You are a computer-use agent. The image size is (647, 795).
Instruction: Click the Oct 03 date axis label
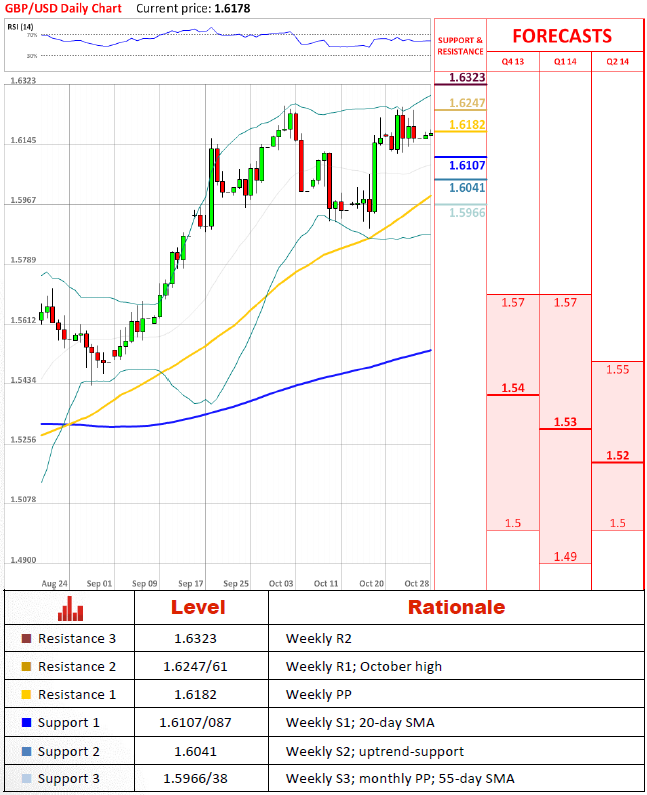click(281, 584)
